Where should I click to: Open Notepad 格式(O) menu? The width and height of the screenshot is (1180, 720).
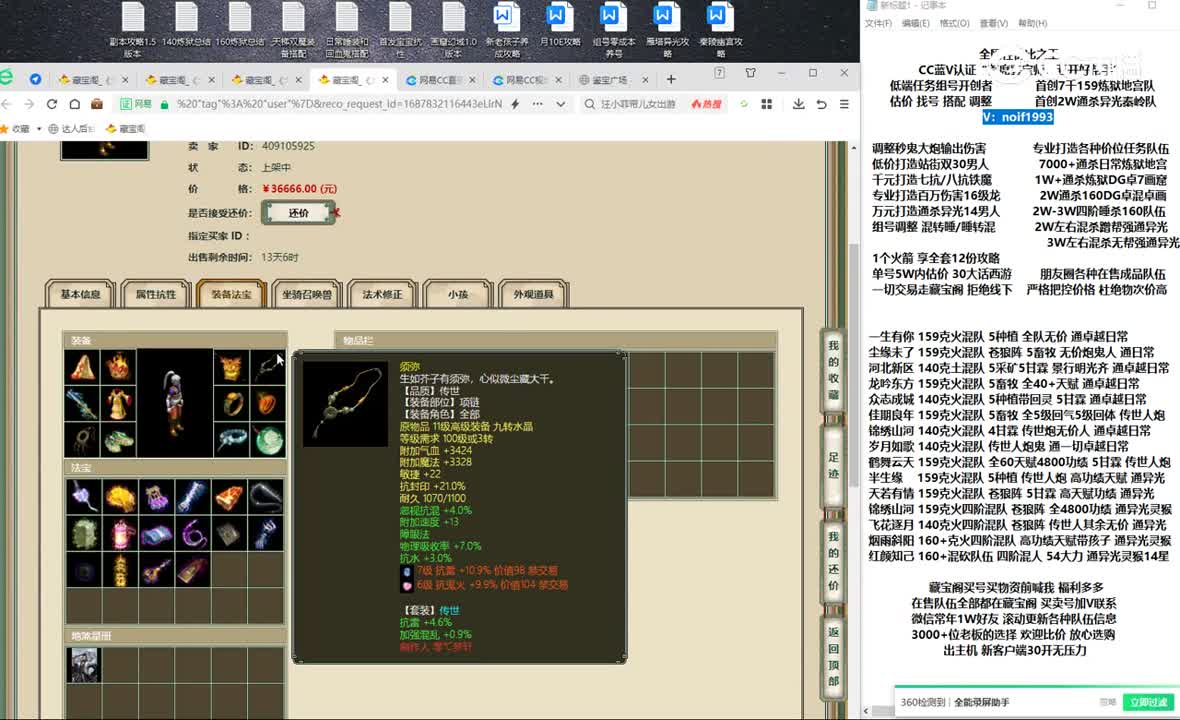(954, 23)
